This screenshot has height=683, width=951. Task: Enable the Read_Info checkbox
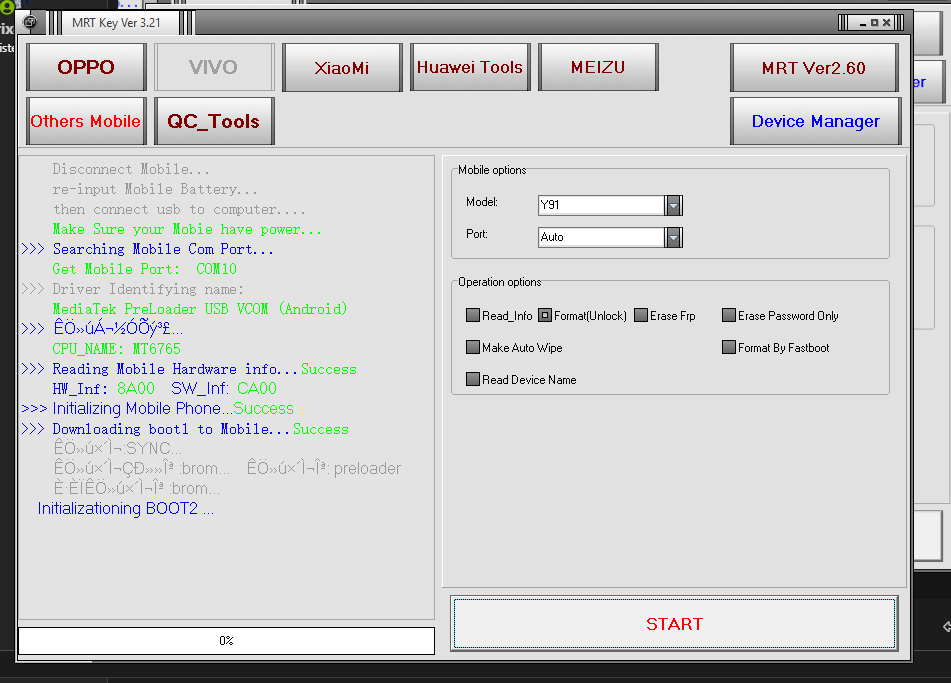click(472, 315)
